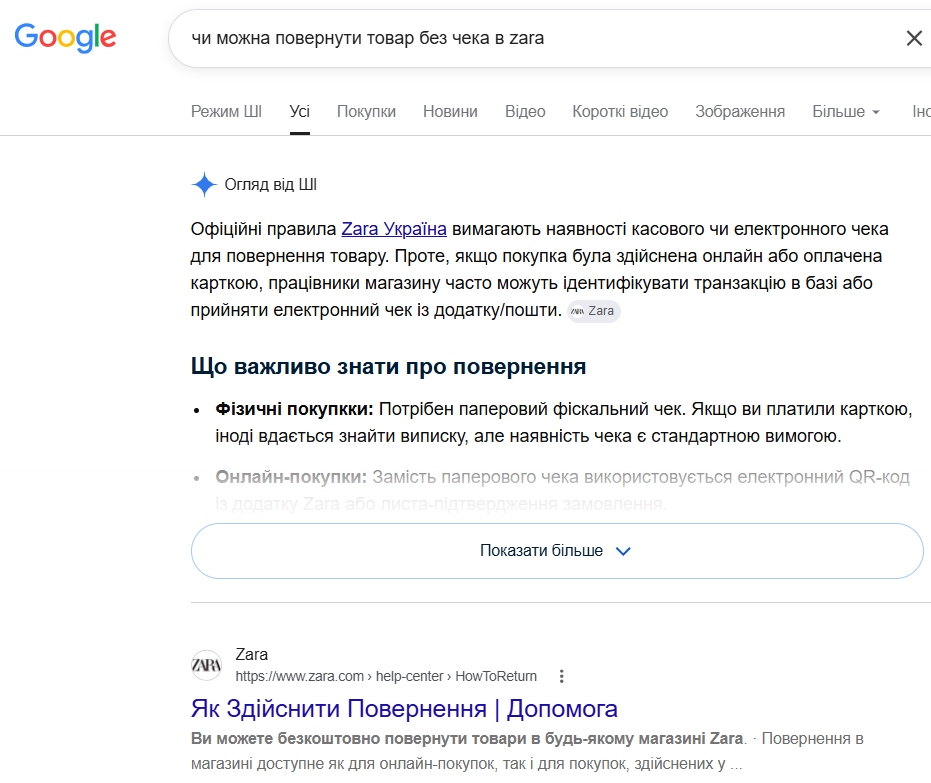
Task: Switch to the Покупки tab
Action: (366, 112)
